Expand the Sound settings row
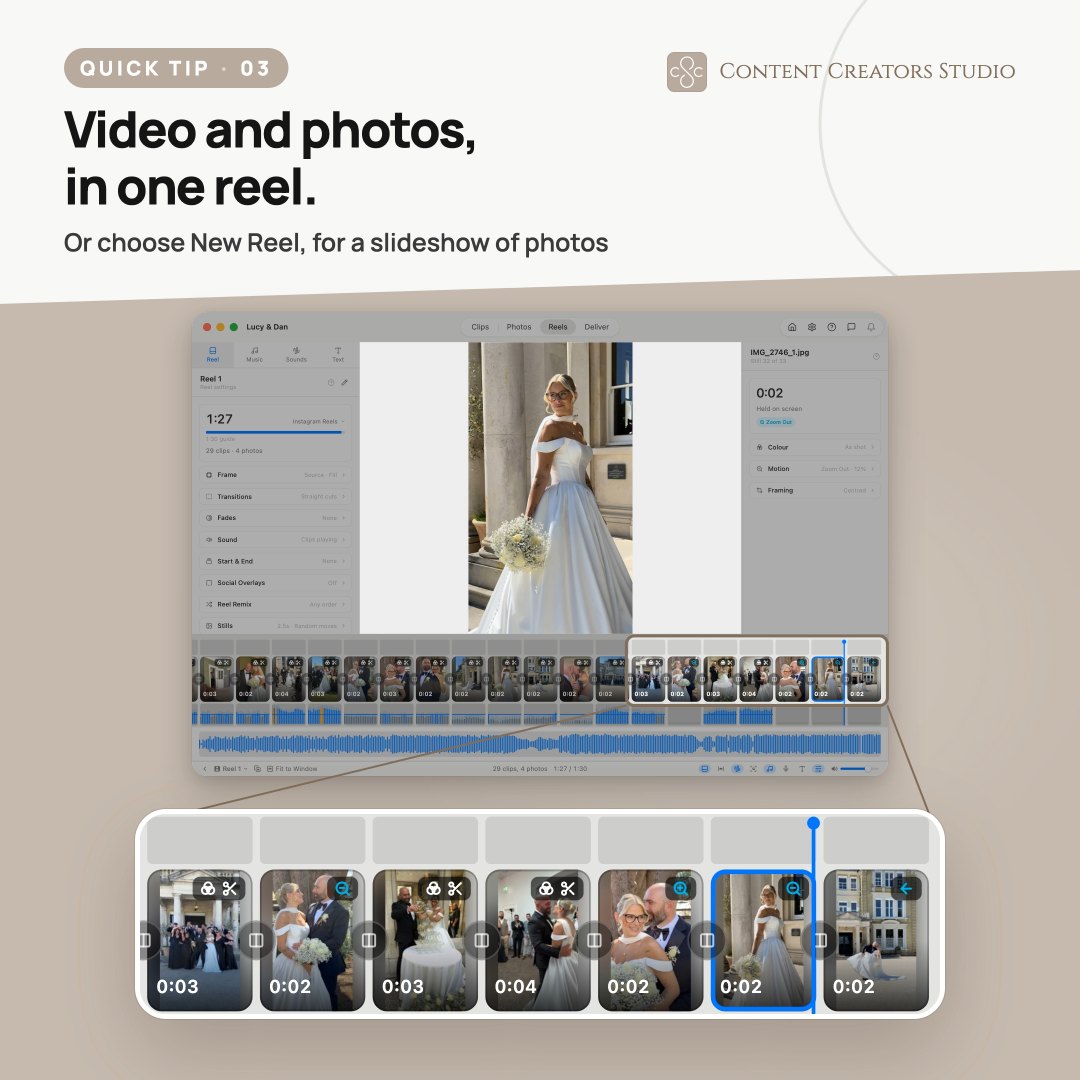Screen dimensions: 1080x1080 pyautogui.click(x=276, y=539)
